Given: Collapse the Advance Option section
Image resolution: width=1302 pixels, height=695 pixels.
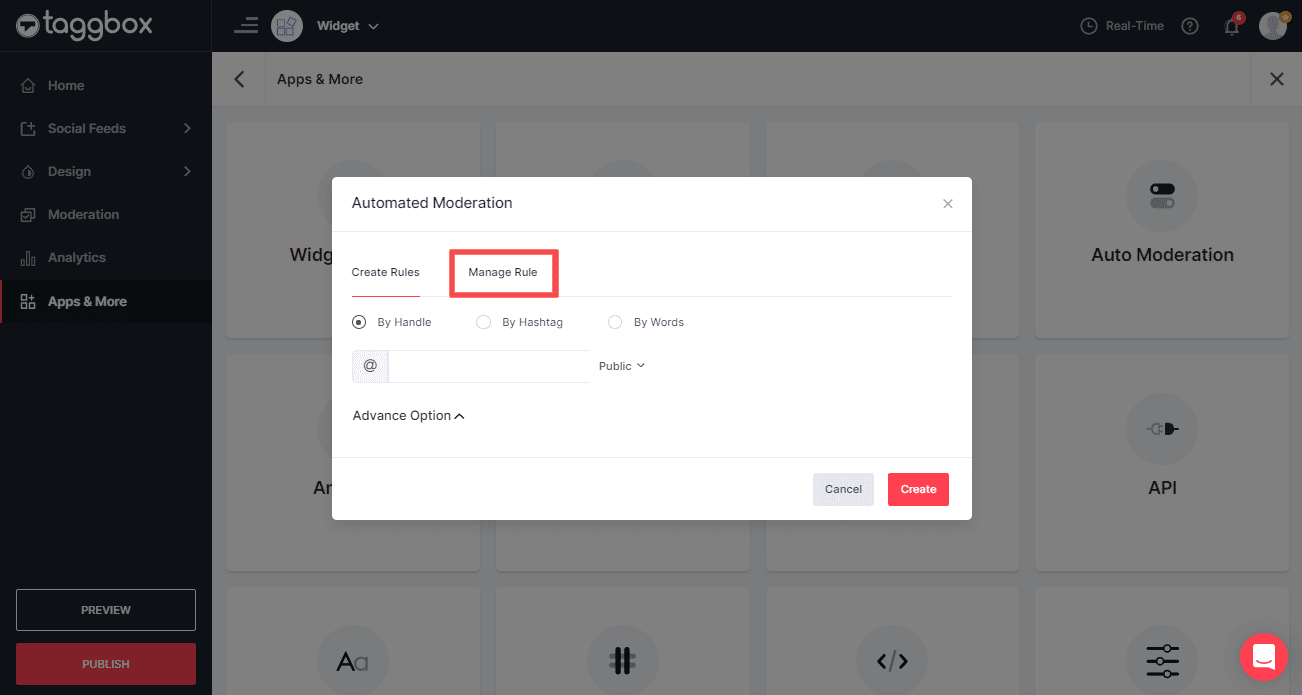Looking at the screenshot, I should coord(408,416).
